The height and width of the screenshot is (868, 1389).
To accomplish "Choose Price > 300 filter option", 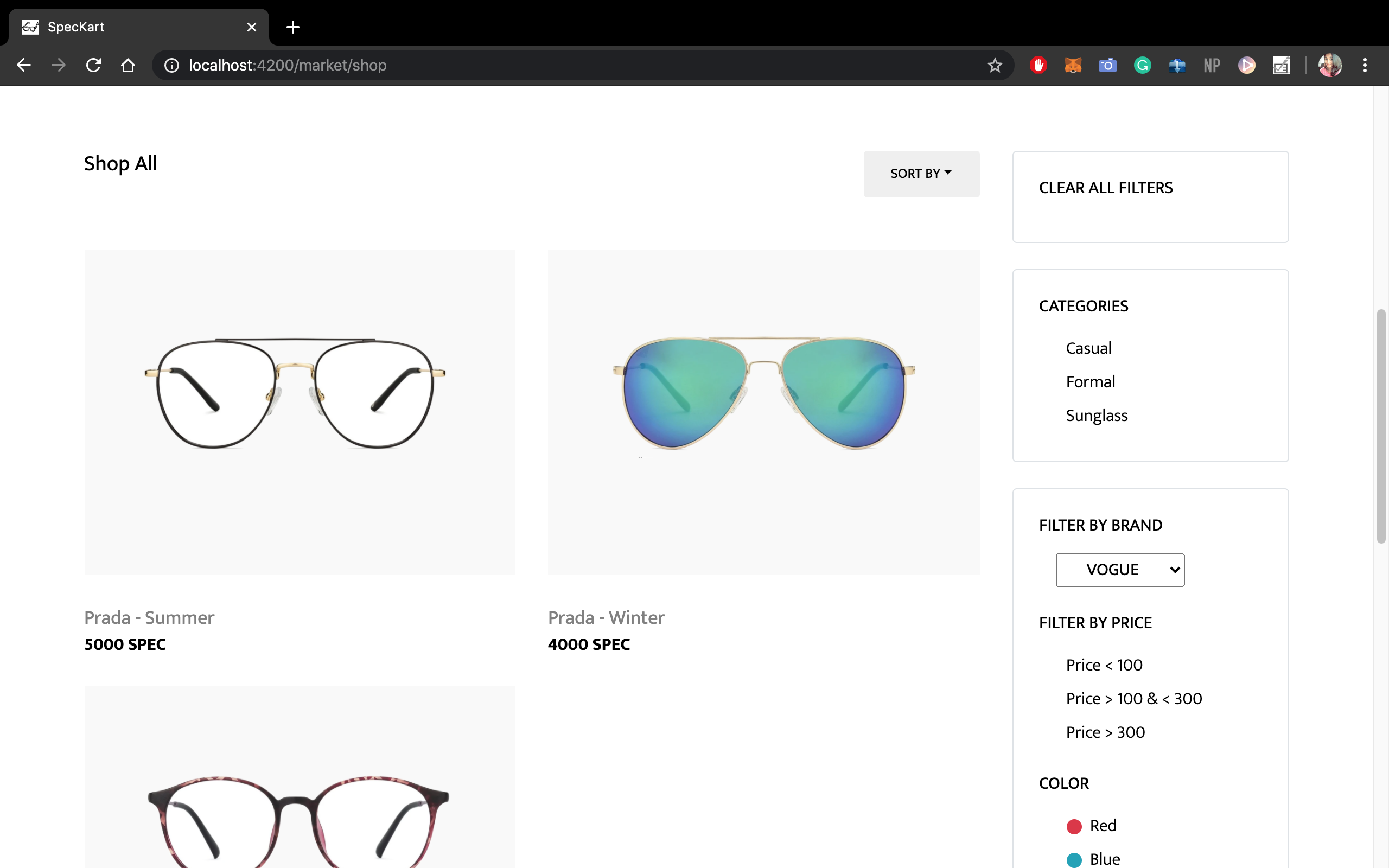I will click(x=1105, y=732).
